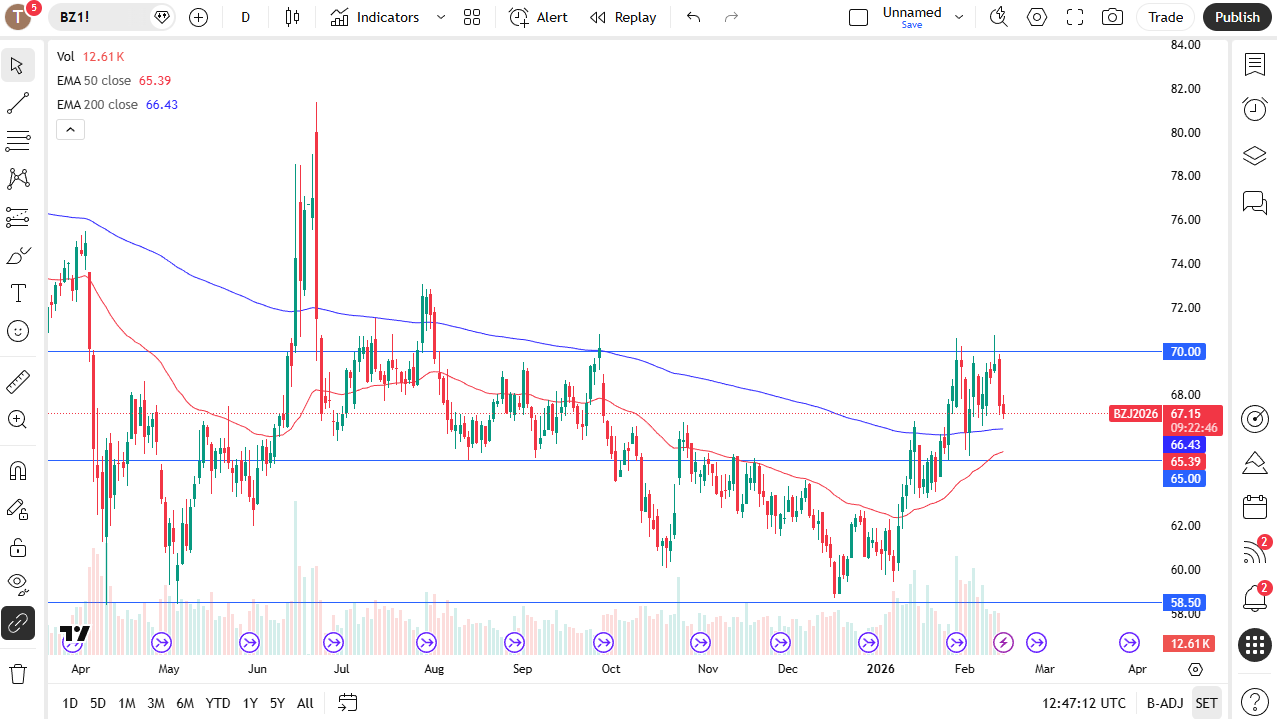Take a chart snapshot with camera icon

(x=1111, y=17)
